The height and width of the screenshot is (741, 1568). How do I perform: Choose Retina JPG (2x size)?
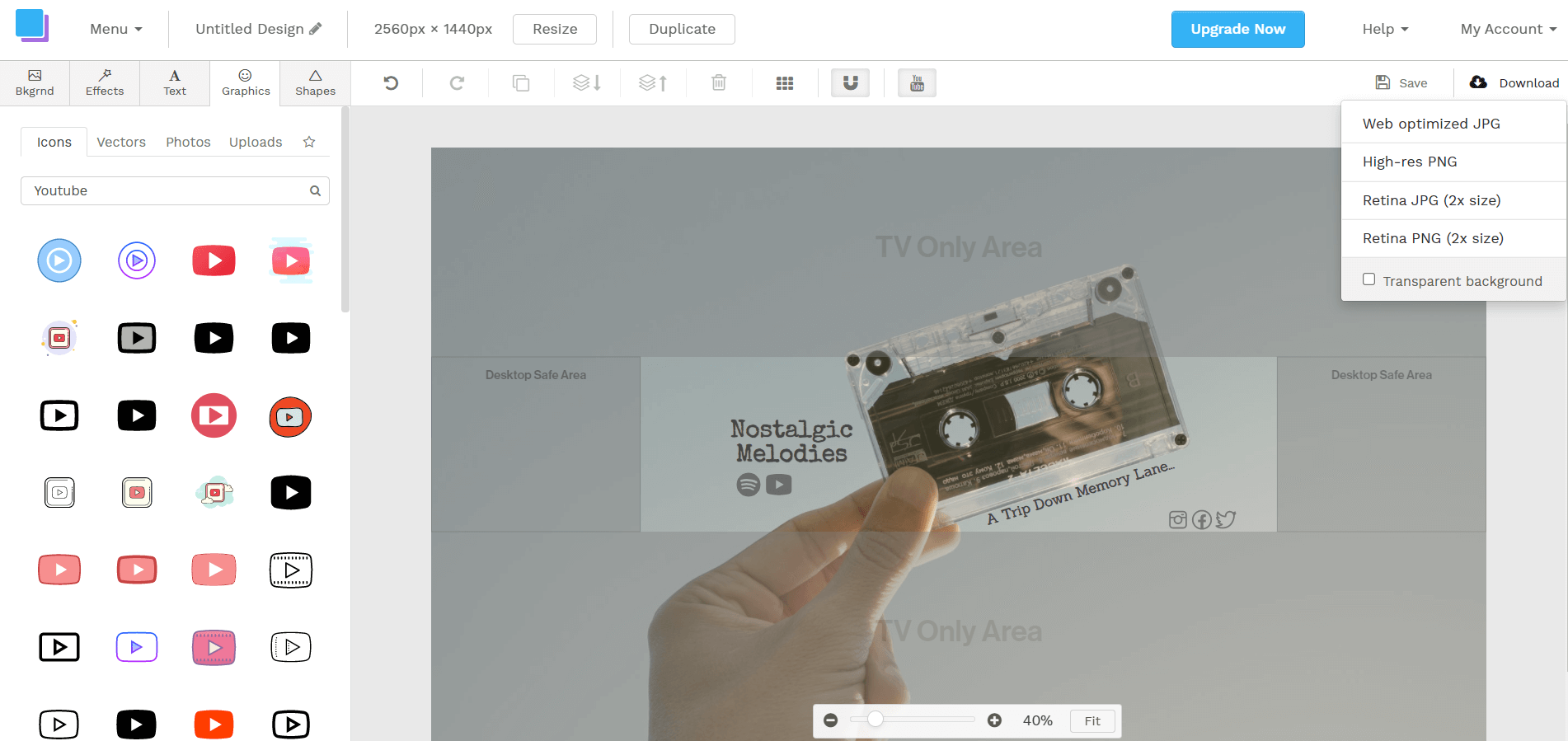pyautogui.click(x=1453, y=200)
